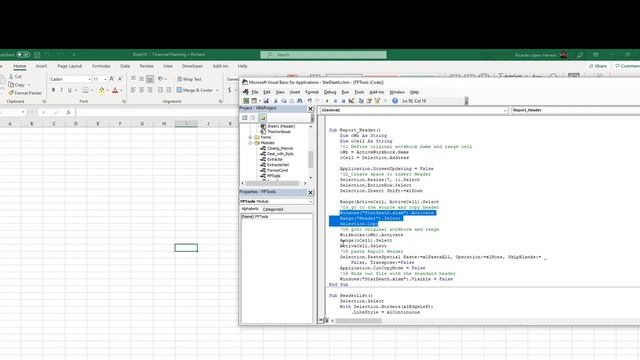Viewport: 640px width, 360px height.
Task: Open the Debug menu in VBA editor
Action: click(330, 92)
